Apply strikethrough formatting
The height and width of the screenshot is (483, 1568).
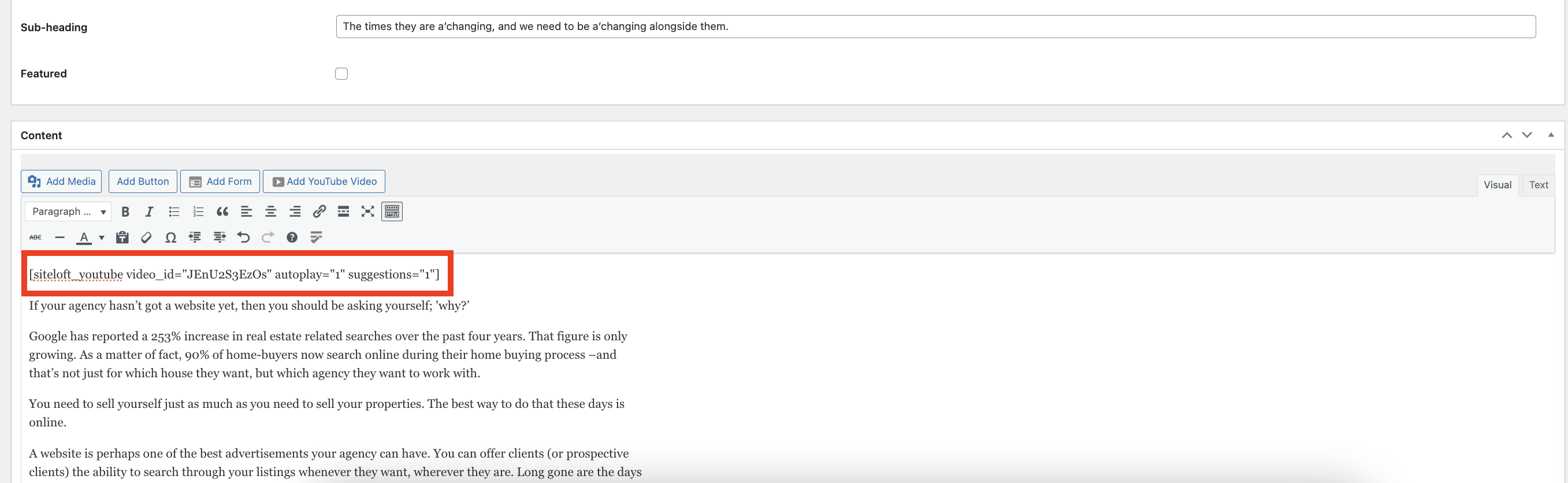coord(35,237)
